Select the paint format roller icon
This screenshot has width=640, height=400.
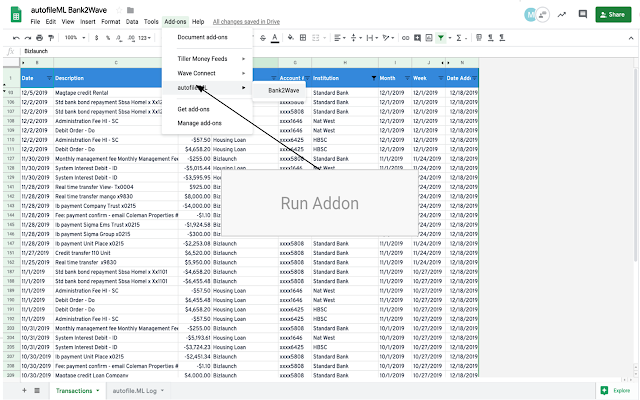pyautogui.click(x=51, y=38)
